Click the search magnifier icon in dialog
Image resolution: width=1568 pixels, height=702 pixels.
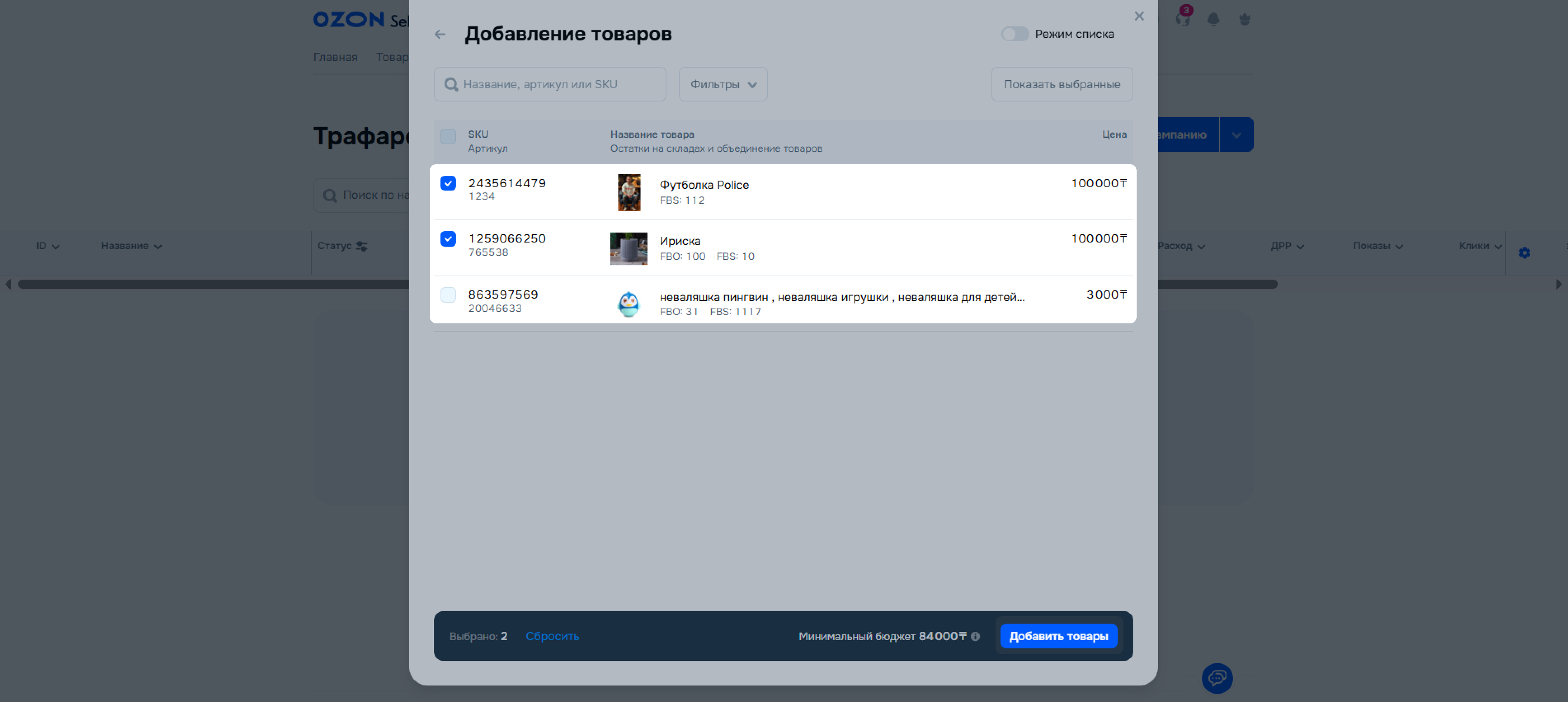[x=451, y=84]
